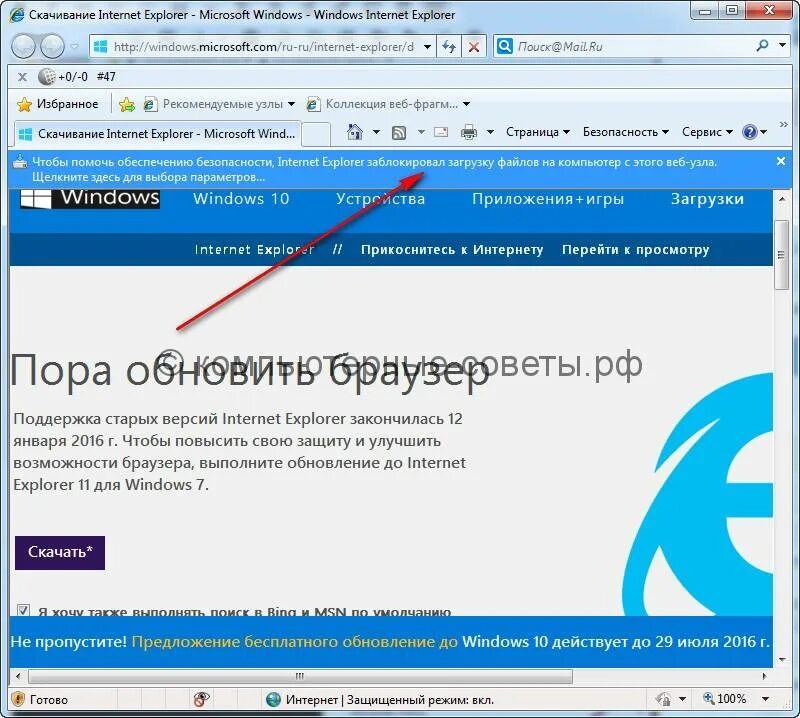Image resolution: width=800 pixels, height=718 pixels.
Task: Expand the Print options dropdown arrow
Action: 490,132
